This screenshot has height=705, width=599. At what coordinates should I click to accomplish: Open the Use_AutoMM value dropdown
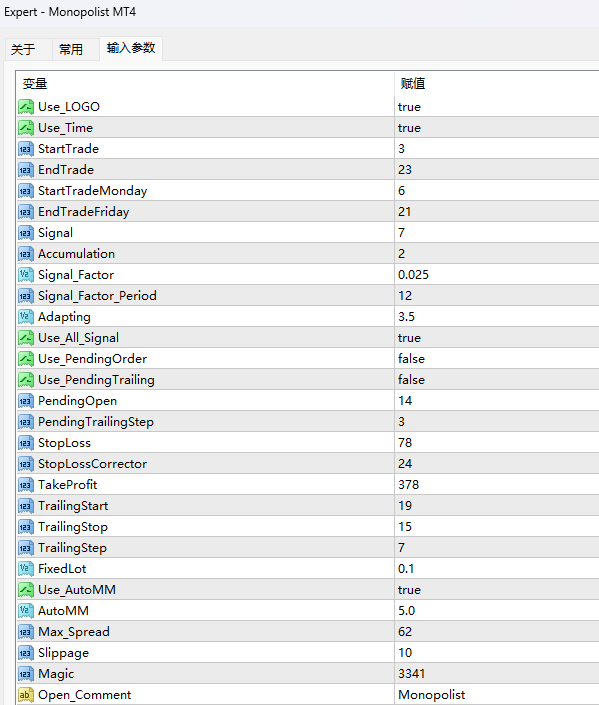tap(496, 590)
